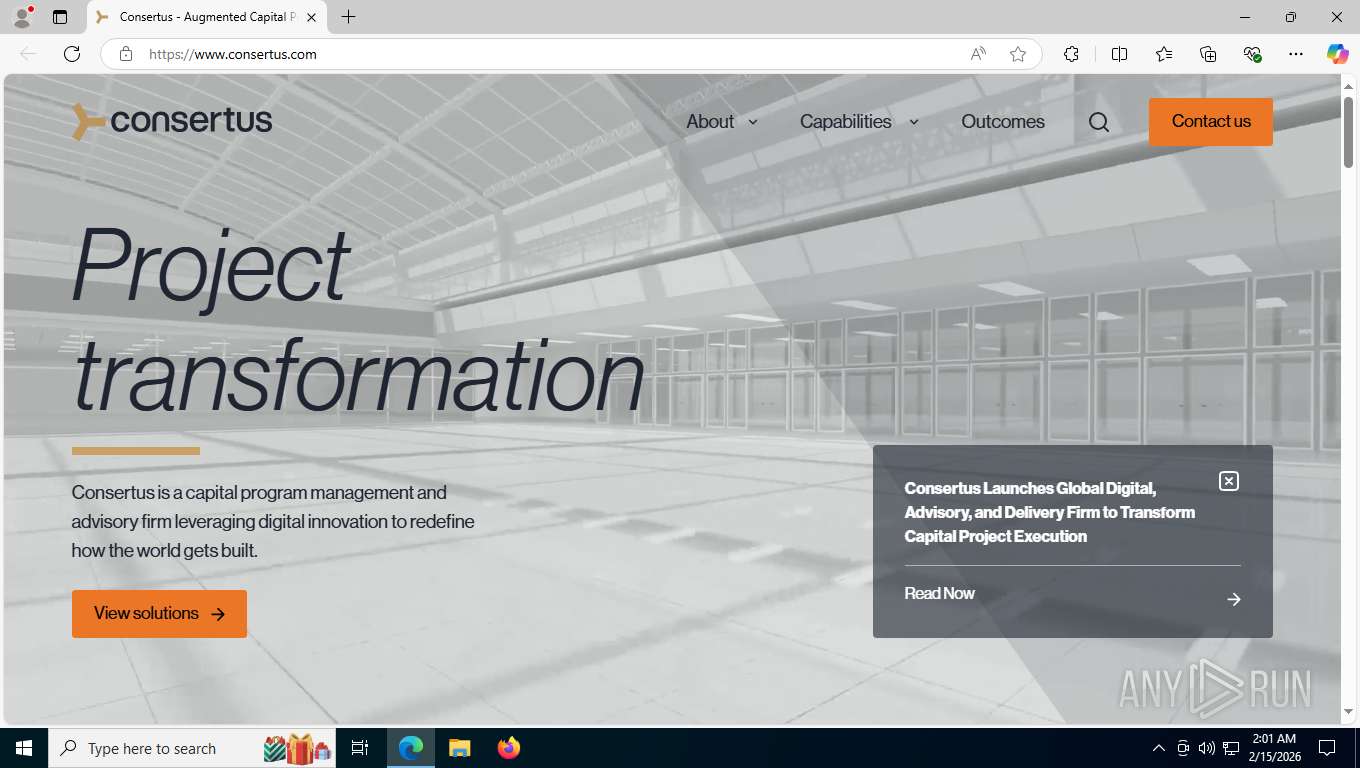
Task: Click the Read Now arrow icon
Action: click(1234, 599)
